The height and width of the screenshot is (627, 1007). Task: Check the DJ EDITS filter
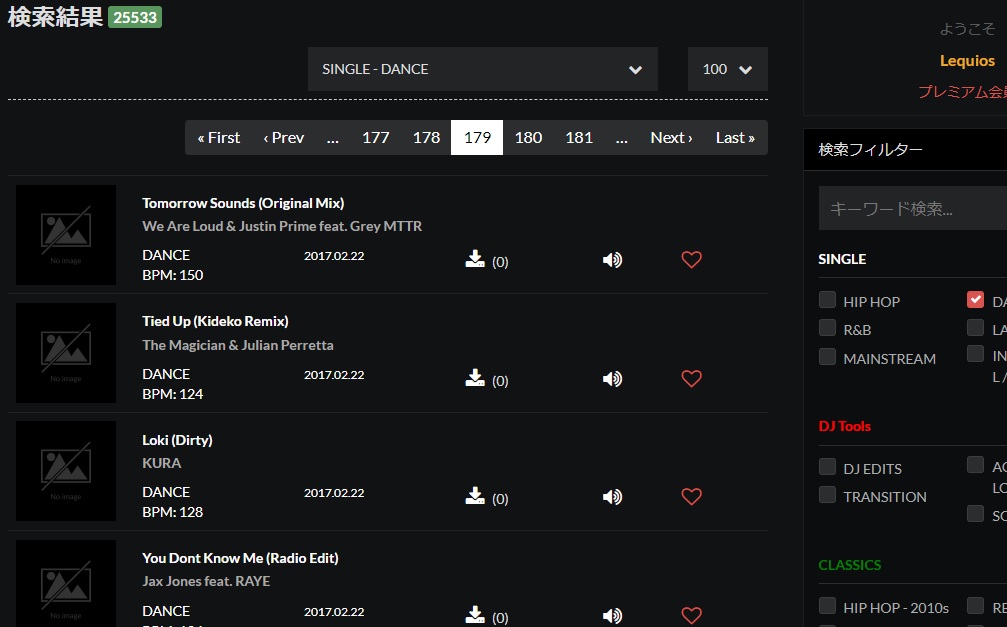[x=827, y=466]
